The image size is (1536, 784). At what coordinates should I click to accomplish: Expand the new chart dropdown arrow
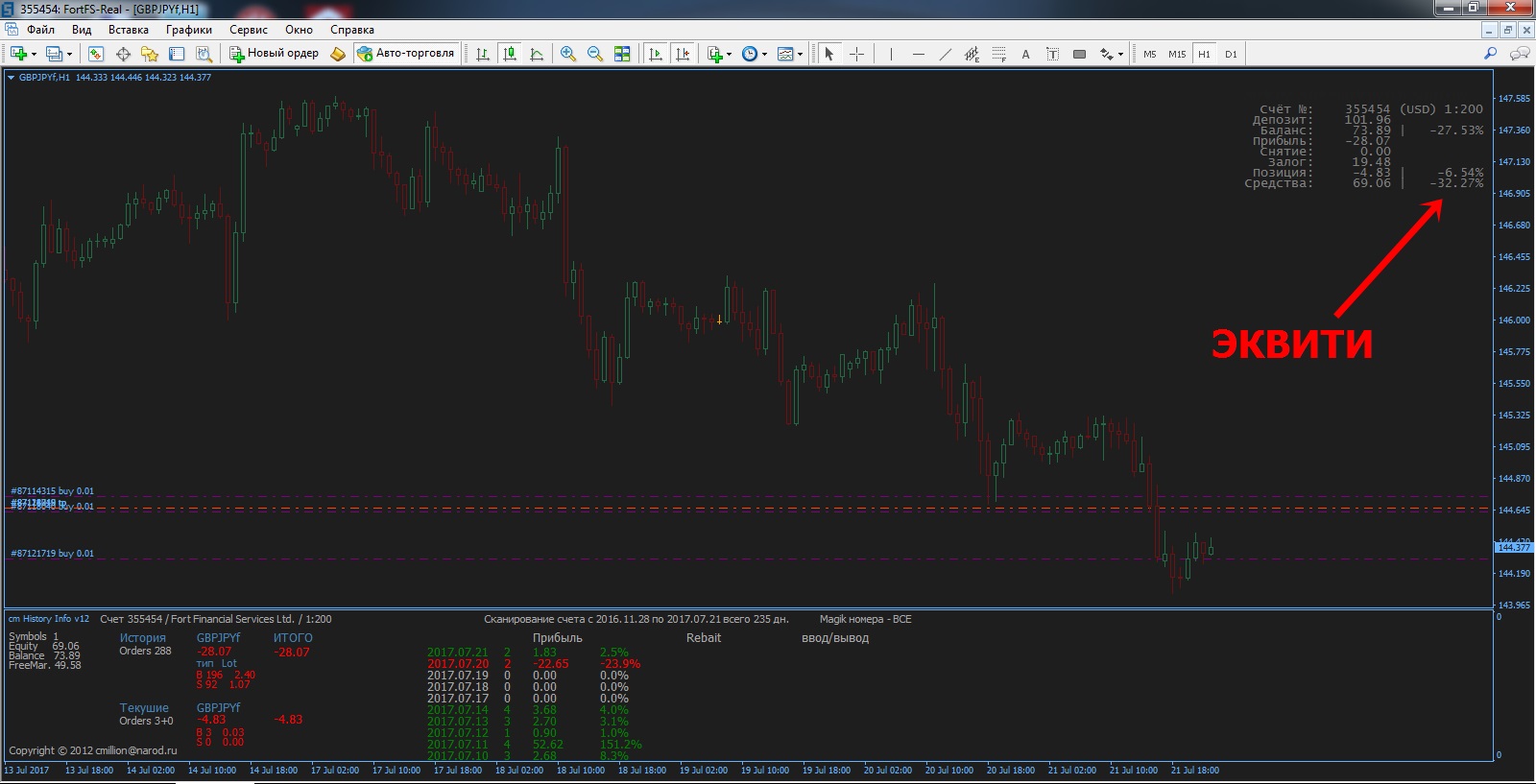click(35, 54)
